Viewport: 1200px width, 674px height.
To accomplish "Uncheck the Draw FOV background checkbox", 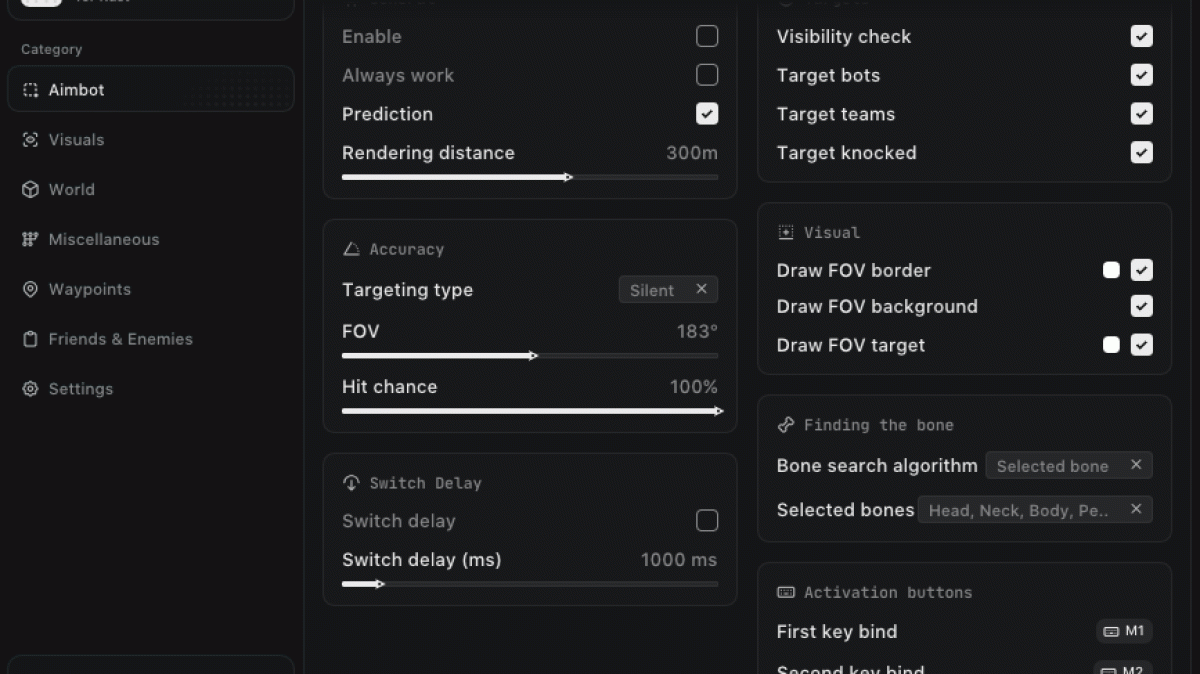I will point(1141,307).
